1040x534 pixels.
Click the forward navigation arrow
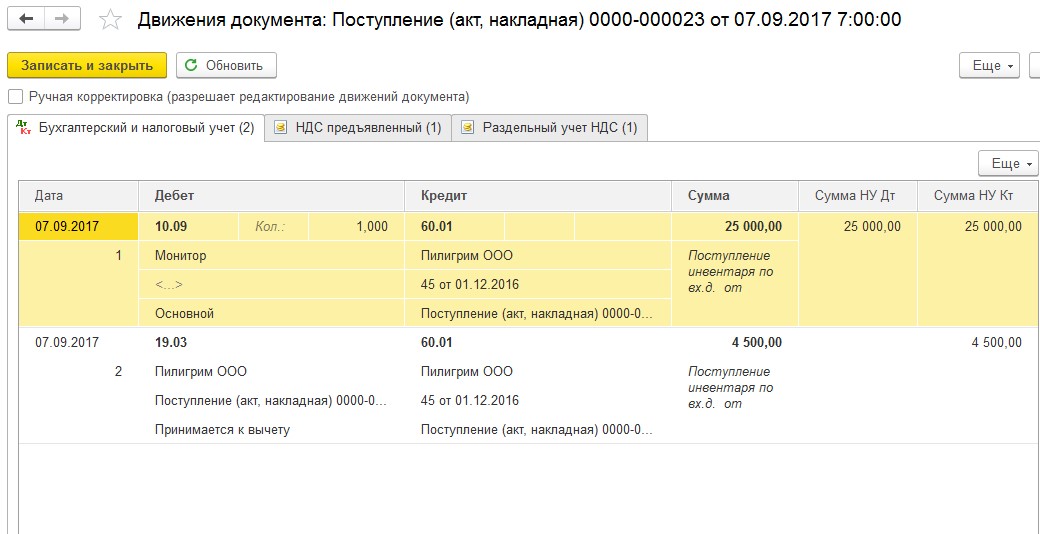point(61,20)
